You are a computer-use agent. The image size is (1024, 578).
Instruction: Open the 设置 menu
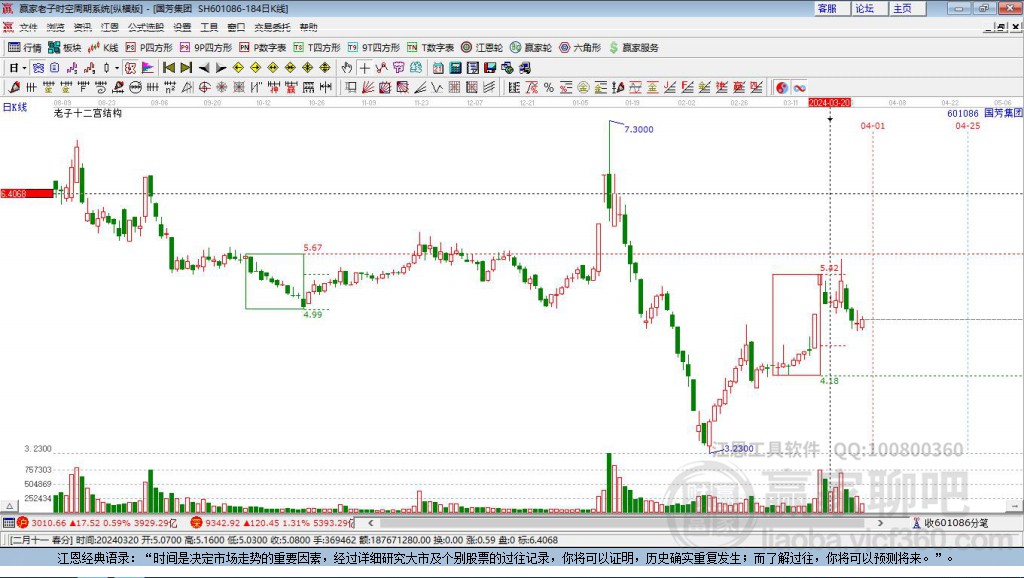click(182, 27)
